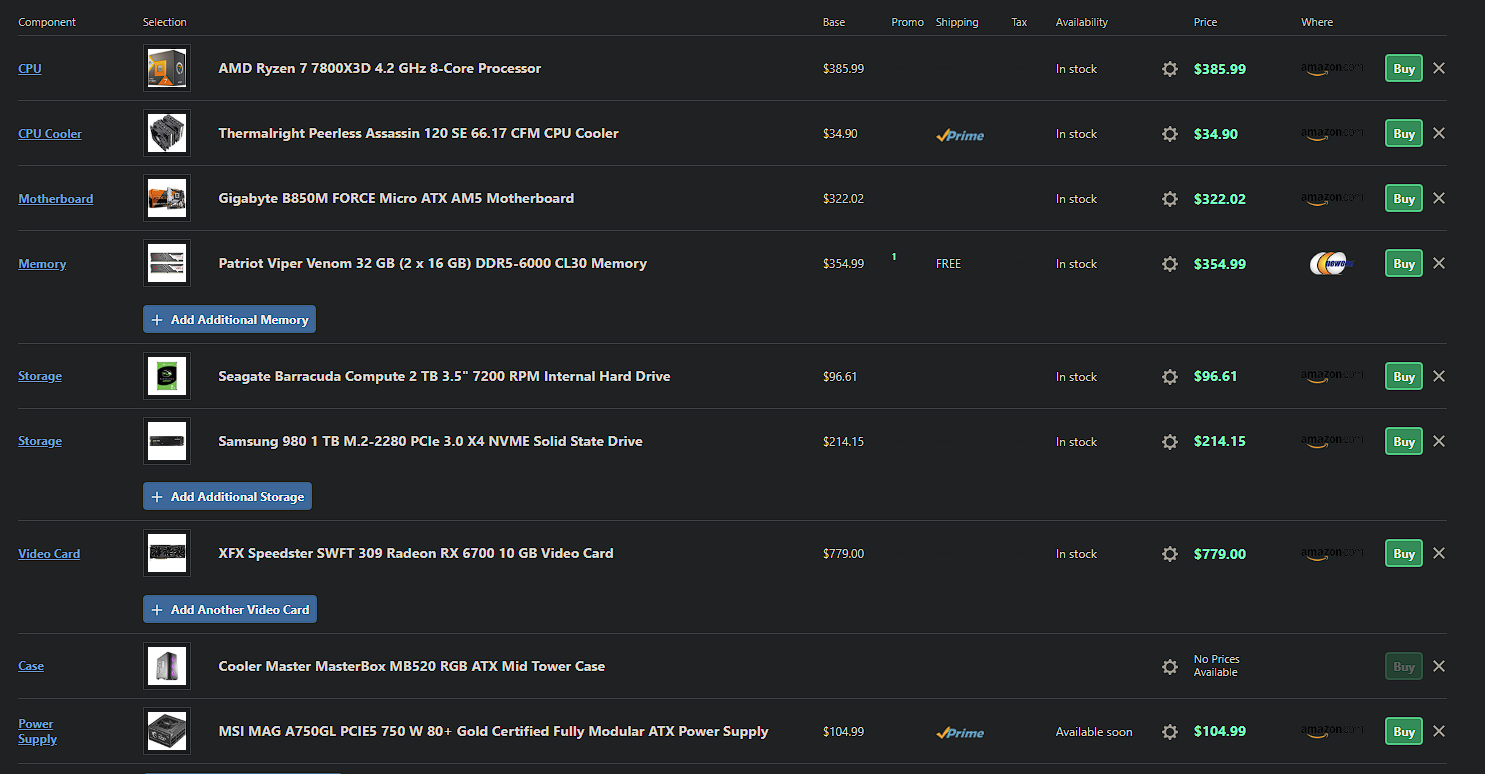Screen dimensions: 1485x774
Task: Open the Video Card category link
Action: [49, 554]
